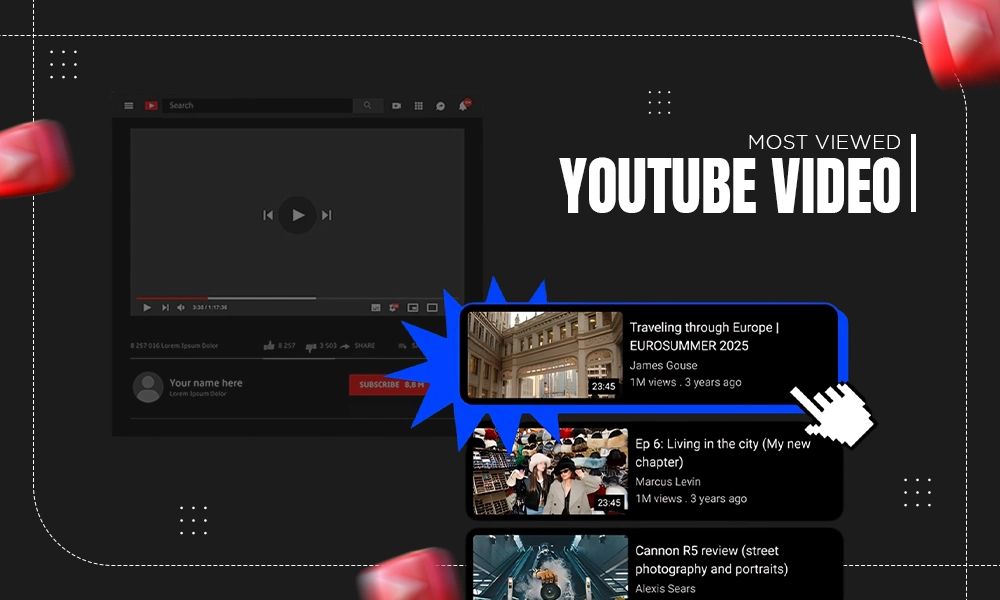
Task: Open the player settings gear icon
Action: point(393,307)
